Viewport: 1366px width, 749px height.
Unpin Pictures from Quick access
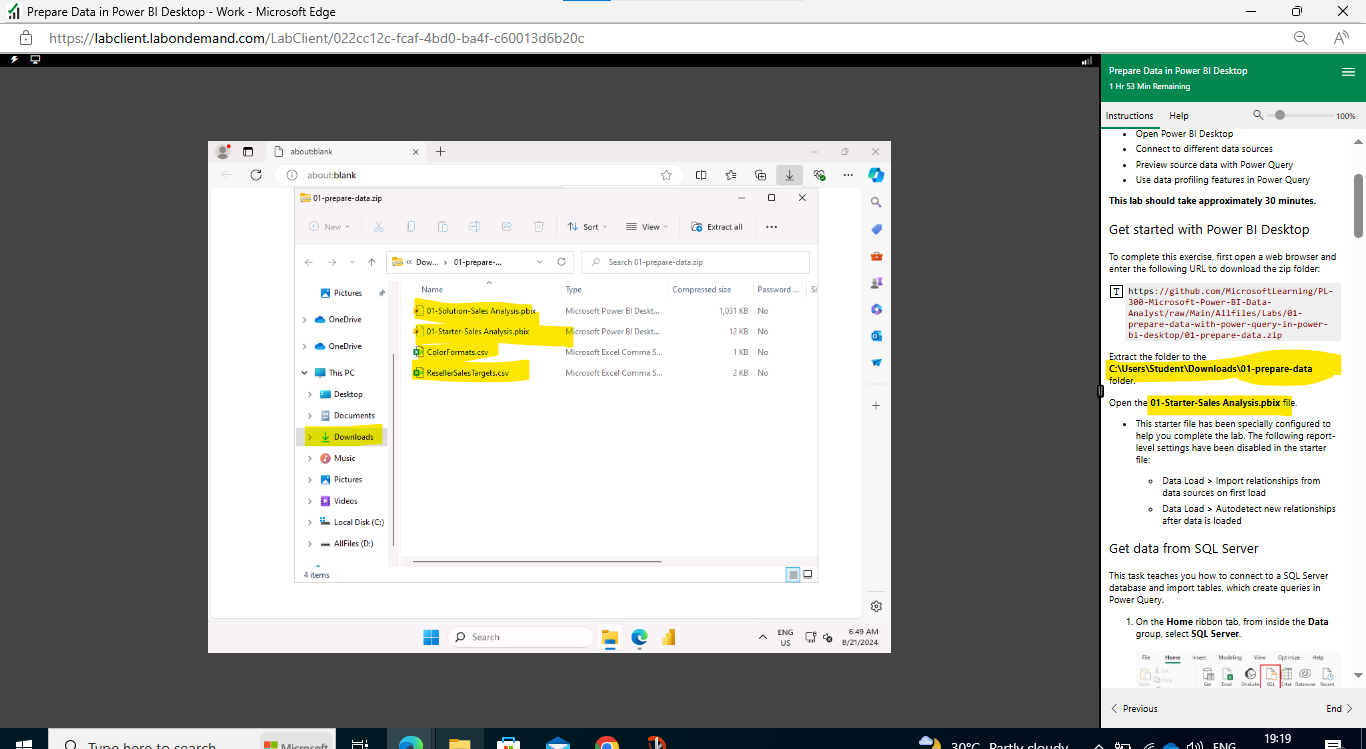(x=383, y=292)
